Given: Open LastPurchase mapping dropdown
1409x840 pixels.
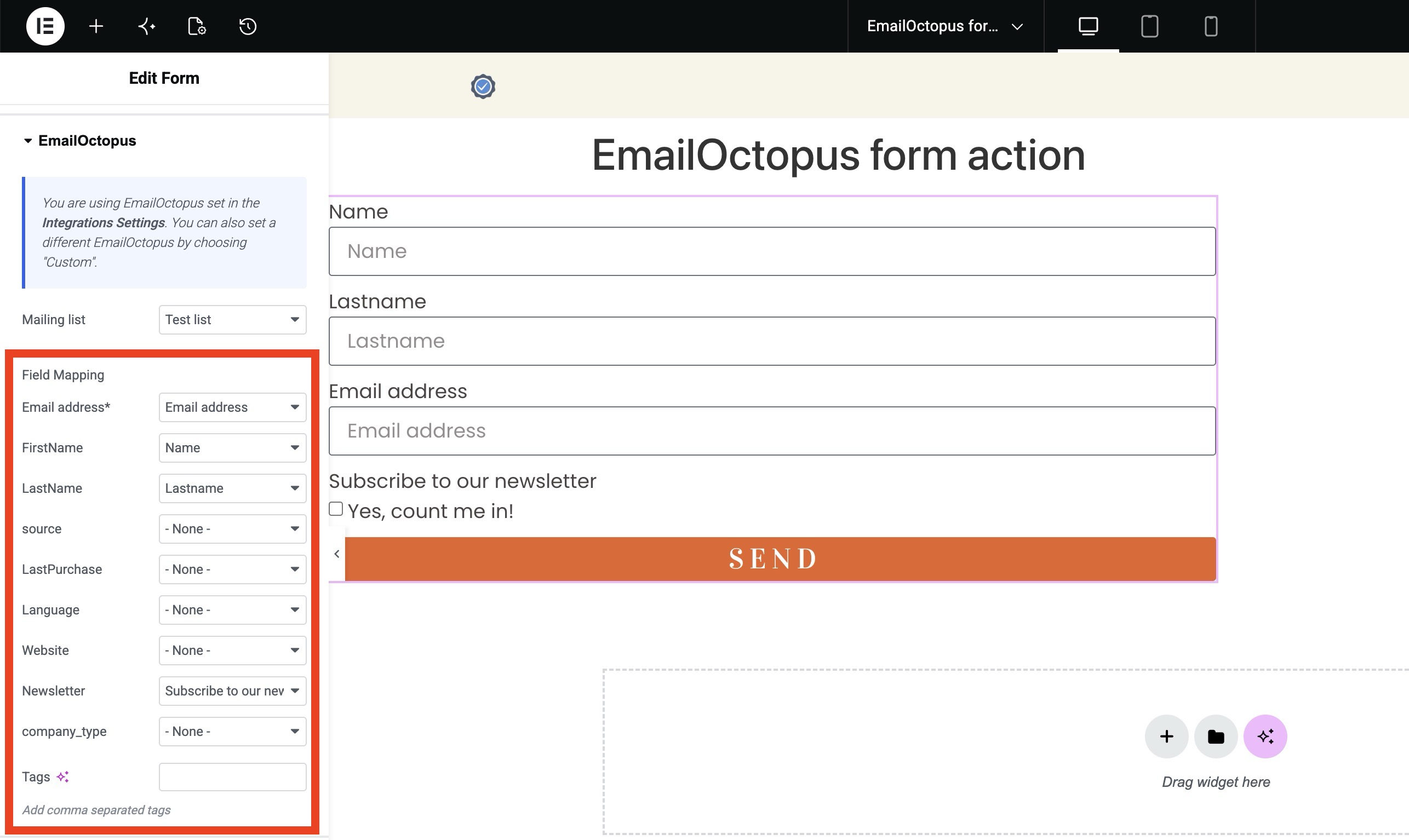Looking at the screenshot, I should click(x=233, y=569).
